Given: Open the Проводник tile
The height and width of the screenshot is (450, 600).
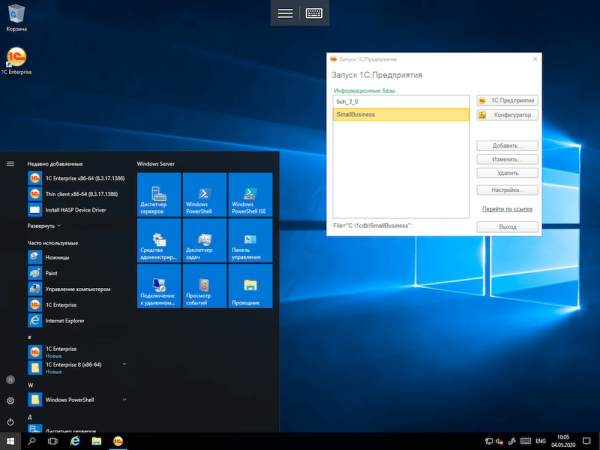Looking at the screenshot, I should pos(250,287).
